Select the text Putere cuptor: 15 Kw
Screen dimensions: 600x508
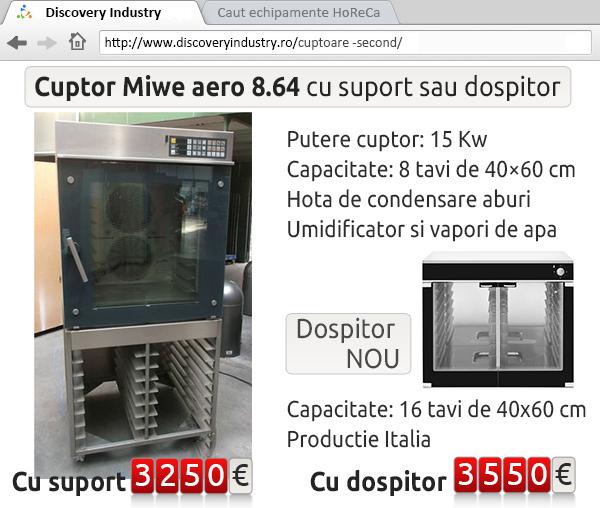pyautogui.click(x=387, y=139)
